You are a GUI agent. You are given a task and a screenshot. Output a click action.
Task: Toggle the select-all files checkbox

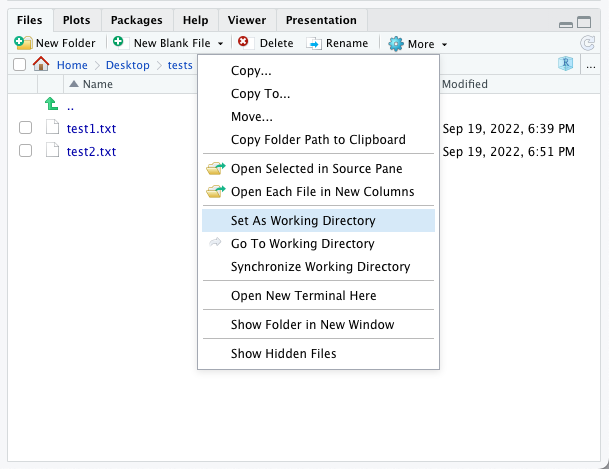[19, 65]
